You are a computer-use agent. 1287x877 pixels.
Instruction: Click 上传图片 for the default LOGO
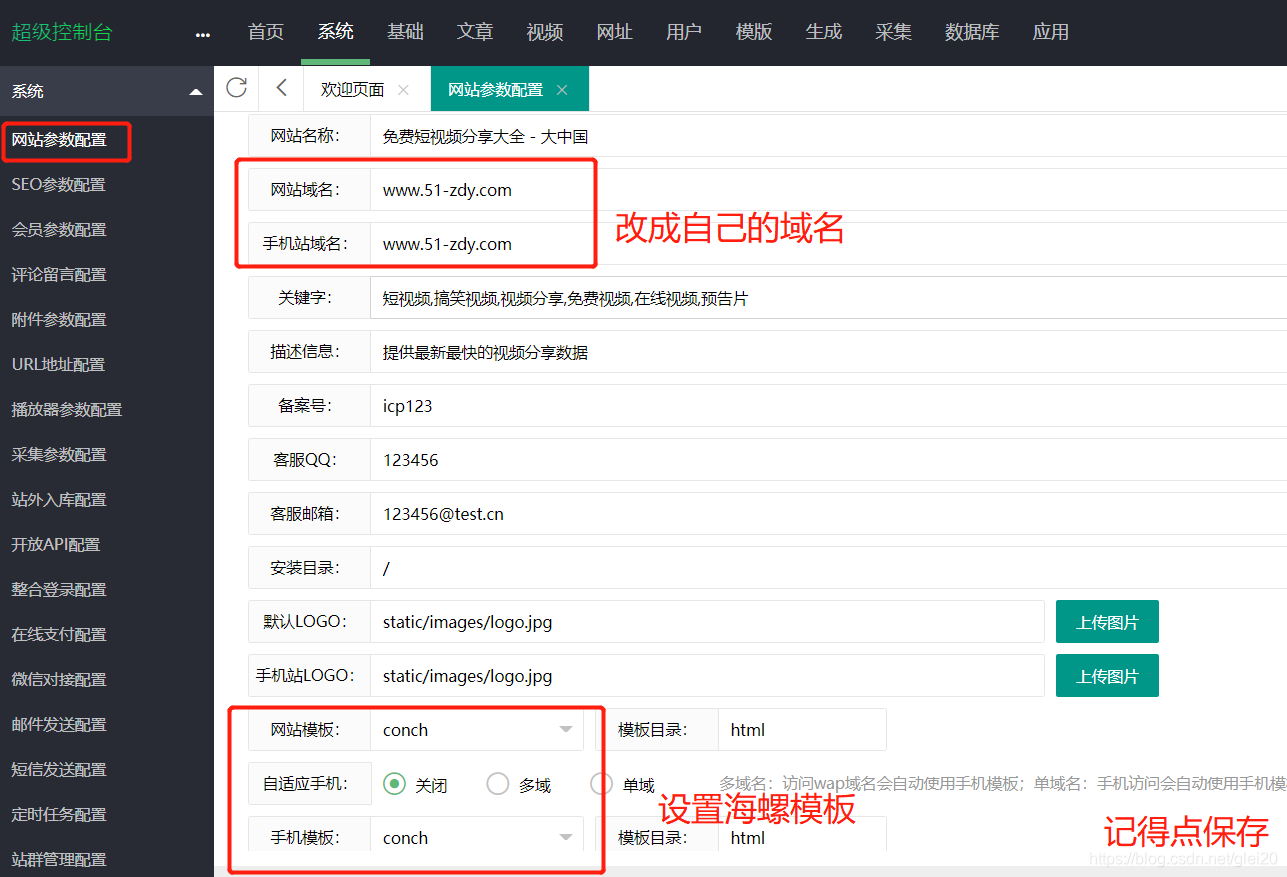(1107, 621)
